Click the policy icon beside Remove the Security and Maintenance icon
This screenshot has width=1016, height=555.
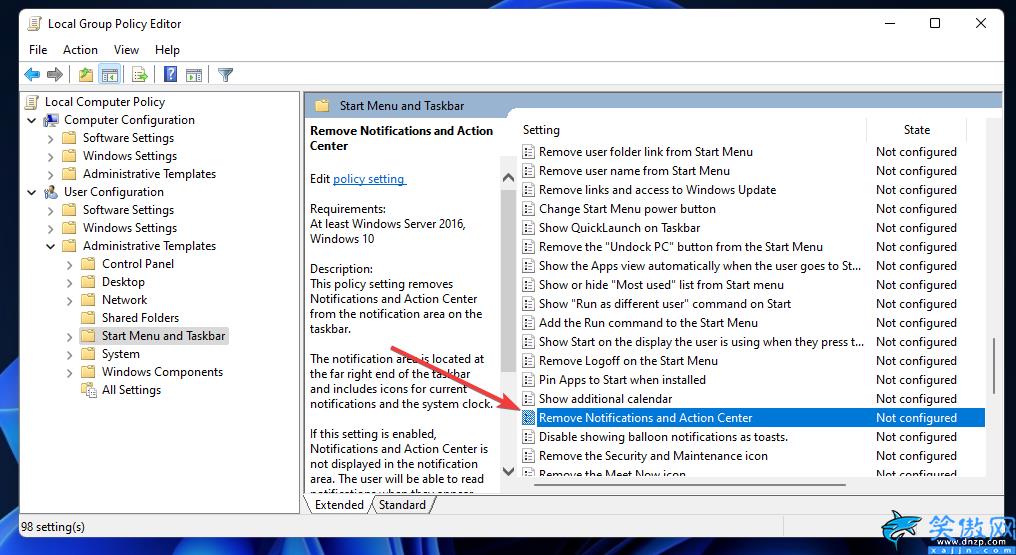[x=529, y=456]
